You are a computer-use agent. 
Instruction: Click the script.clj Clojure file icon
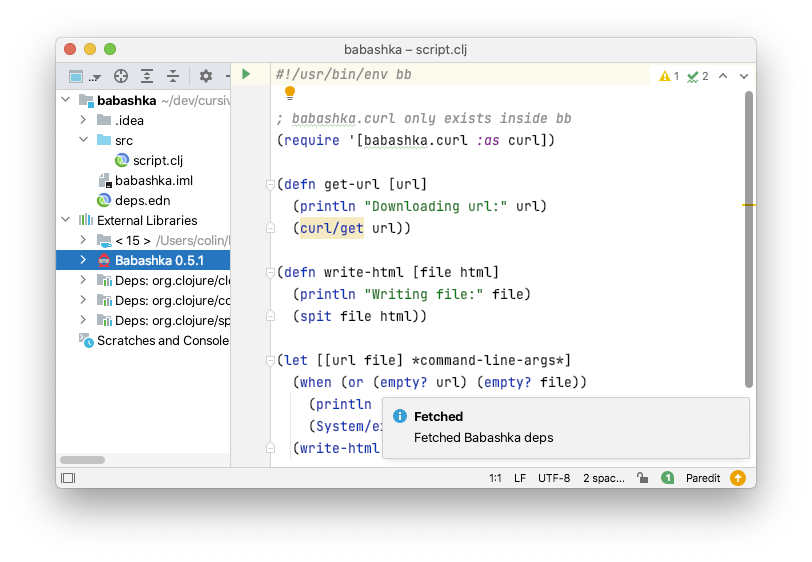click(122, 160)
